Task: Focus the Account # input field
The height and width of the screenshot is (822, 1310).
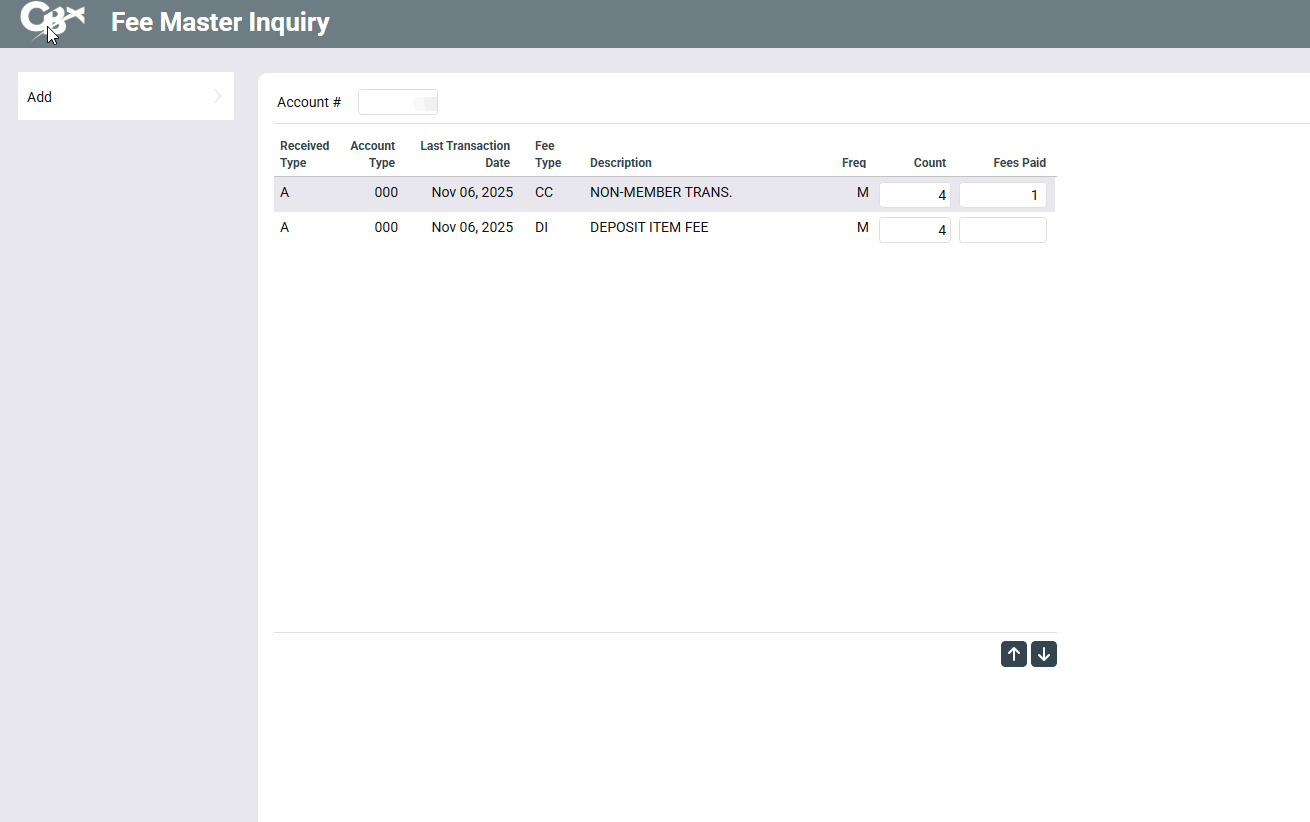Action: [x=397, y=102]
